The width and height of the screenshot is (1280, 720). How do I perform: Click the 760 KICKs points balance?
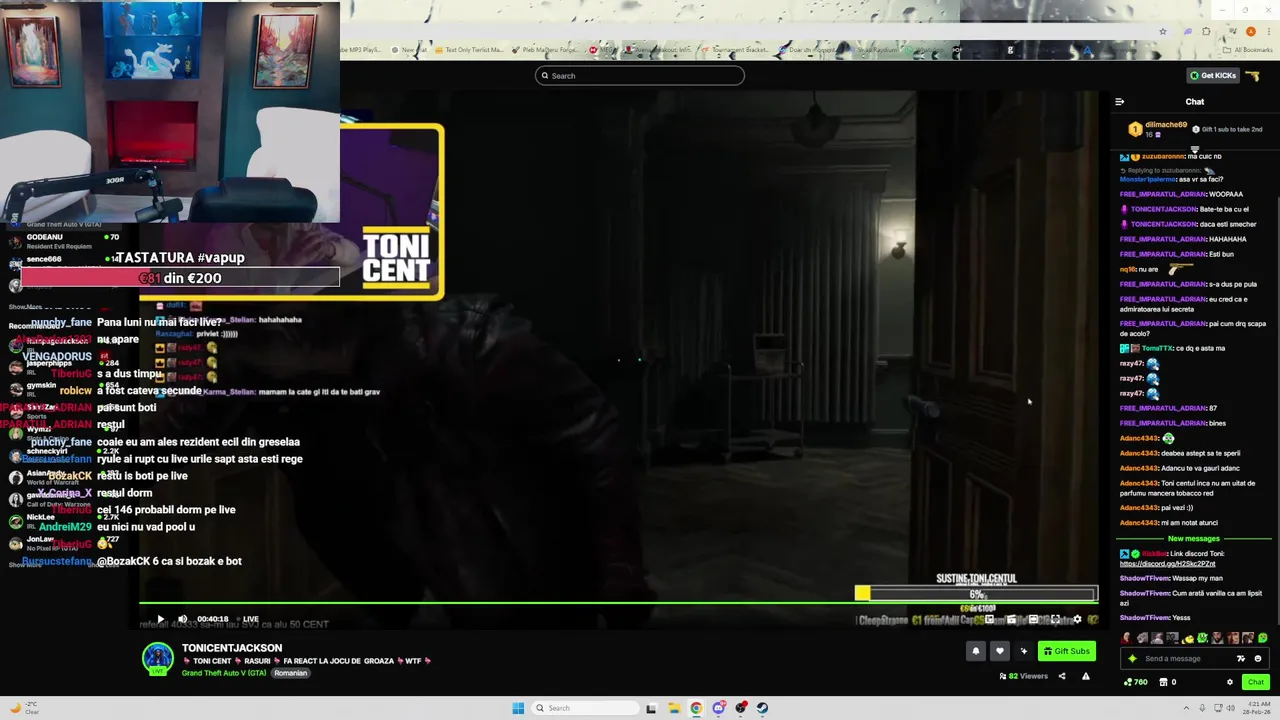point(1136,682)
